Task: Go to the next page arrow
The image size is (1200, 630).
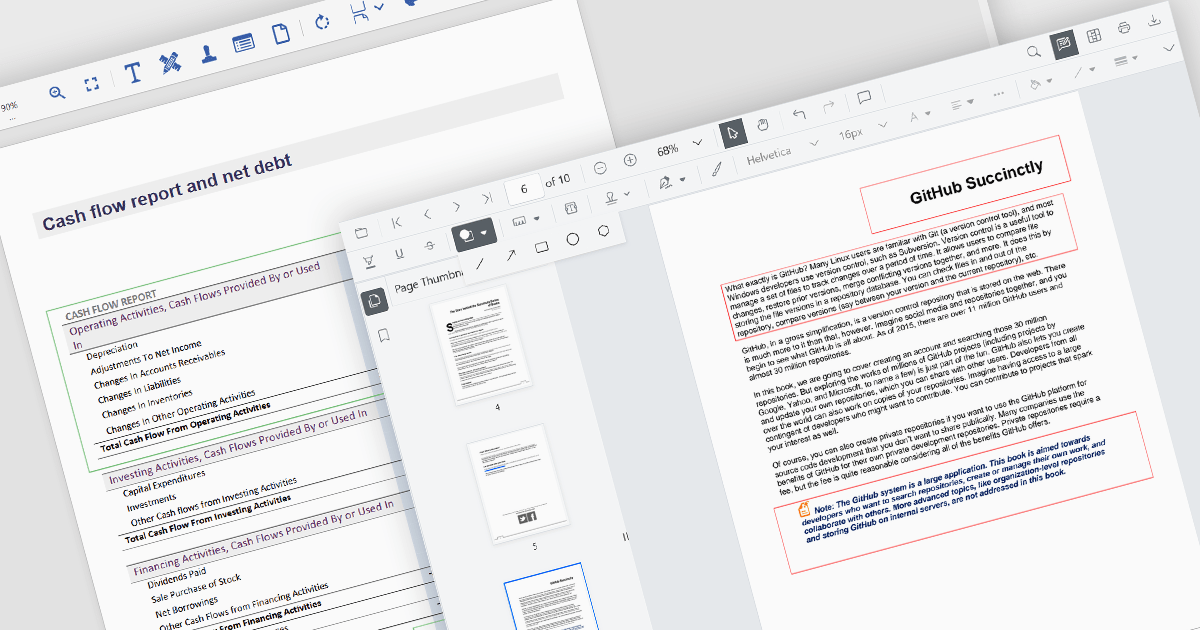Action: pos(456,207)
